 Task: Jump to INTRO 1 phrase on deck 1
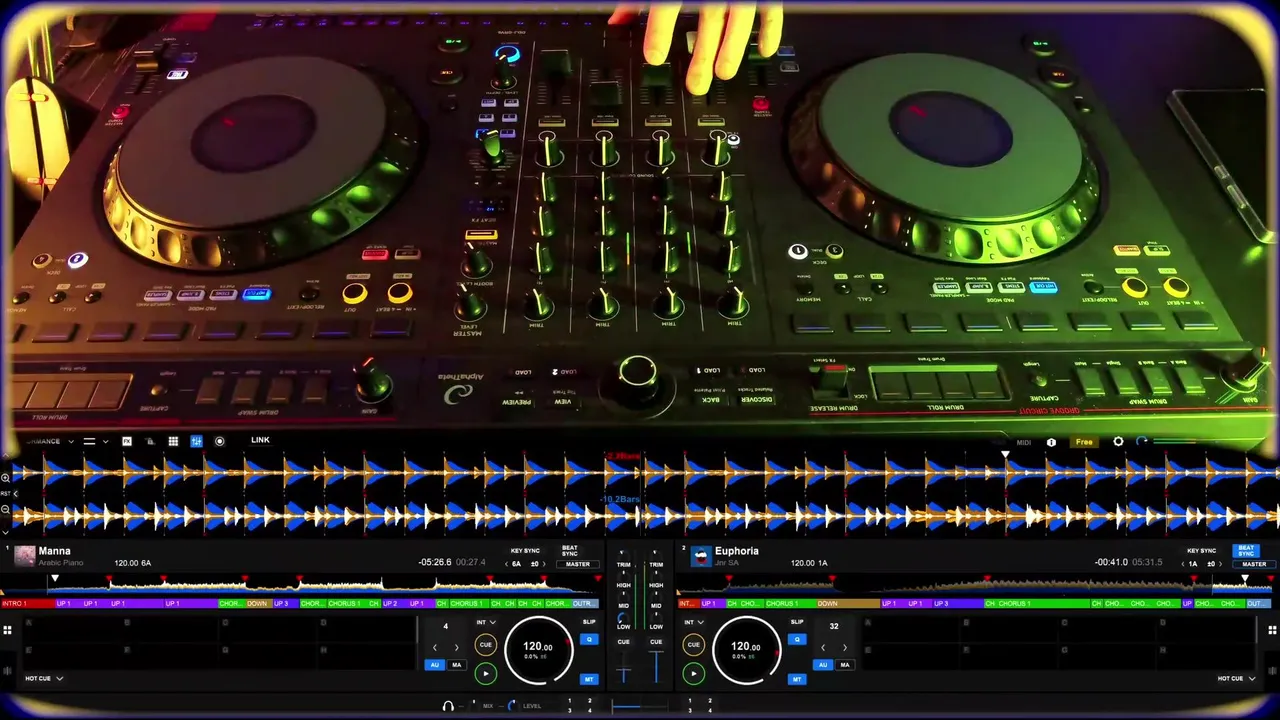pos(27,604)
